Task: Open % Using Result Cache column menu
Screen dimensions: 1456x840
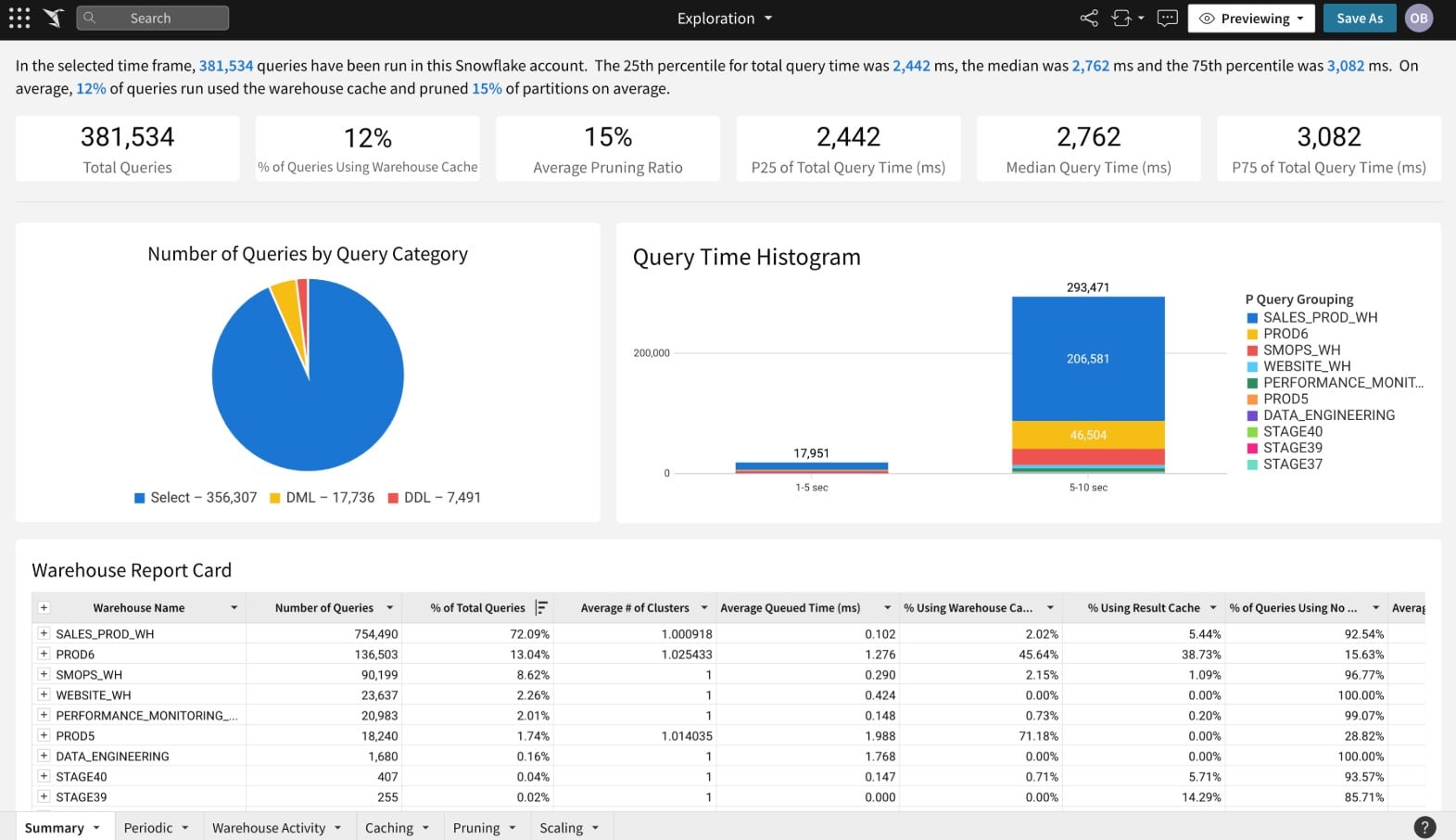Action: pyautogui.click(x=1213, y=608)
